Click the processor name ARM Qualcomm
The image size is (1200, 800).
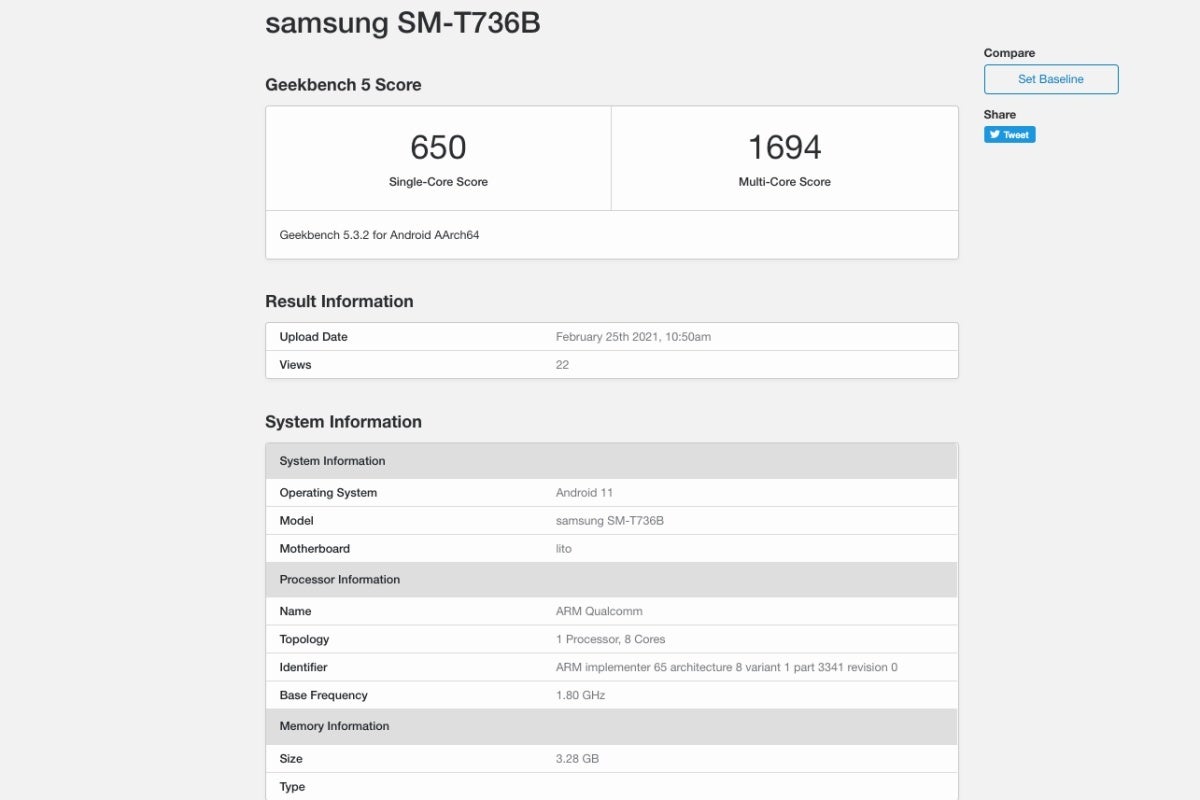[x=599, y=611]
